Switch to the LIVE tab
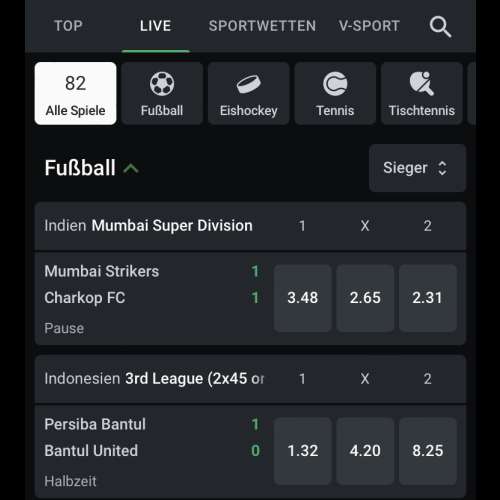The width and height of the screenshot is (500, 500). [x=156, y=26]
